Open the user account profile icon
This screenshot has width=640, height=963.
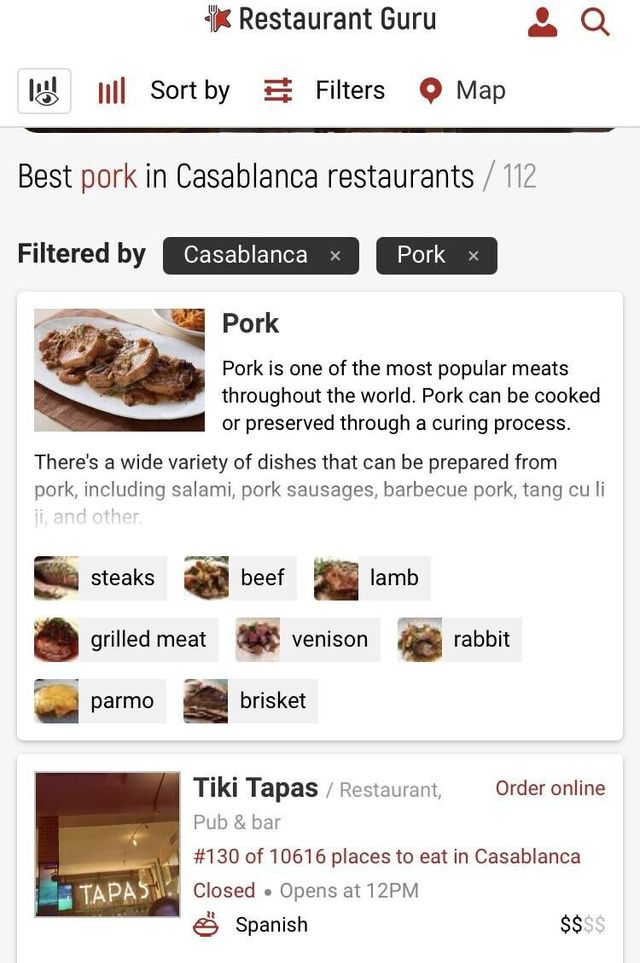[542, 21]
